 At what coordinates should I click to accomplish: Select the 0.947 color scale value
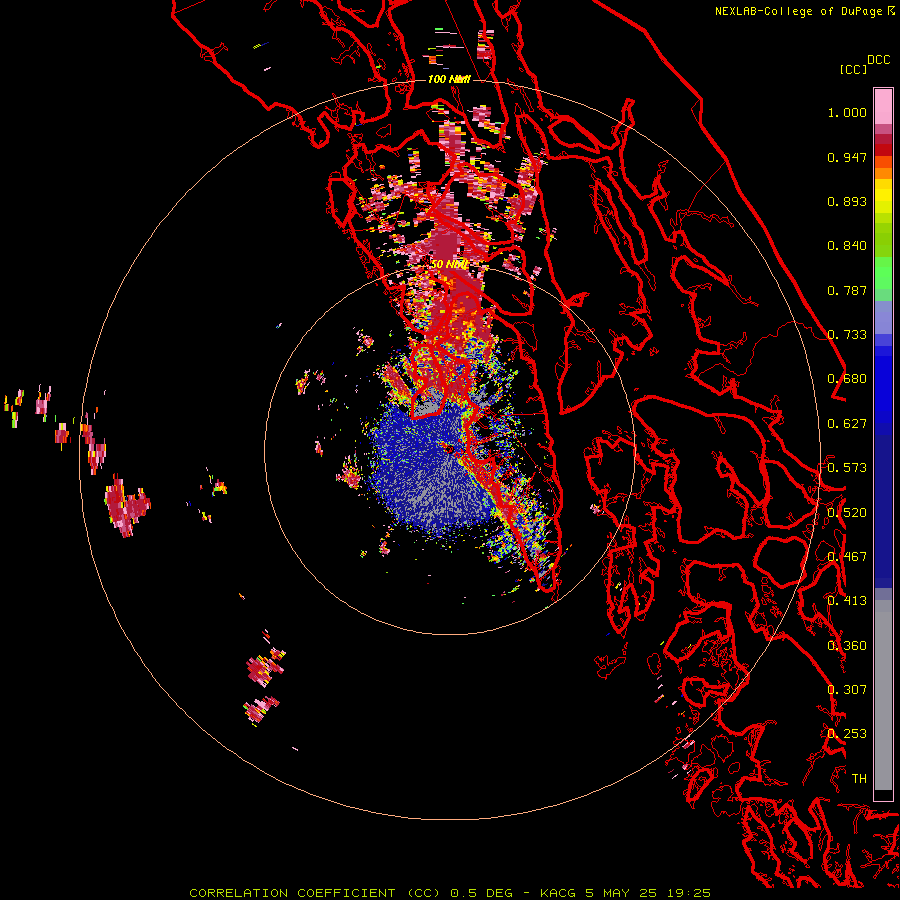(x=847, y=157)
